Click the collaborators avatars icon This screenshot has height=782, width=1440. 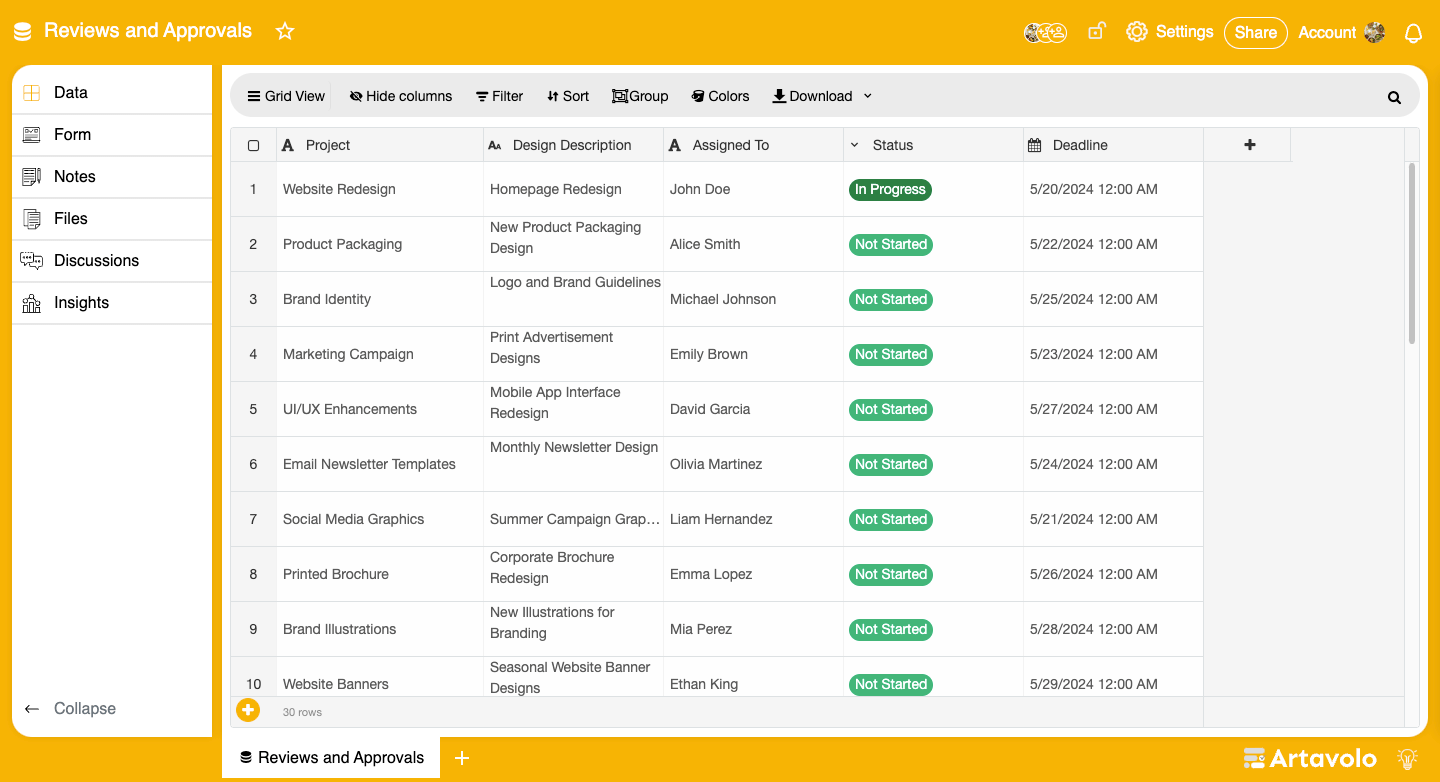(x=1045, y=33)
